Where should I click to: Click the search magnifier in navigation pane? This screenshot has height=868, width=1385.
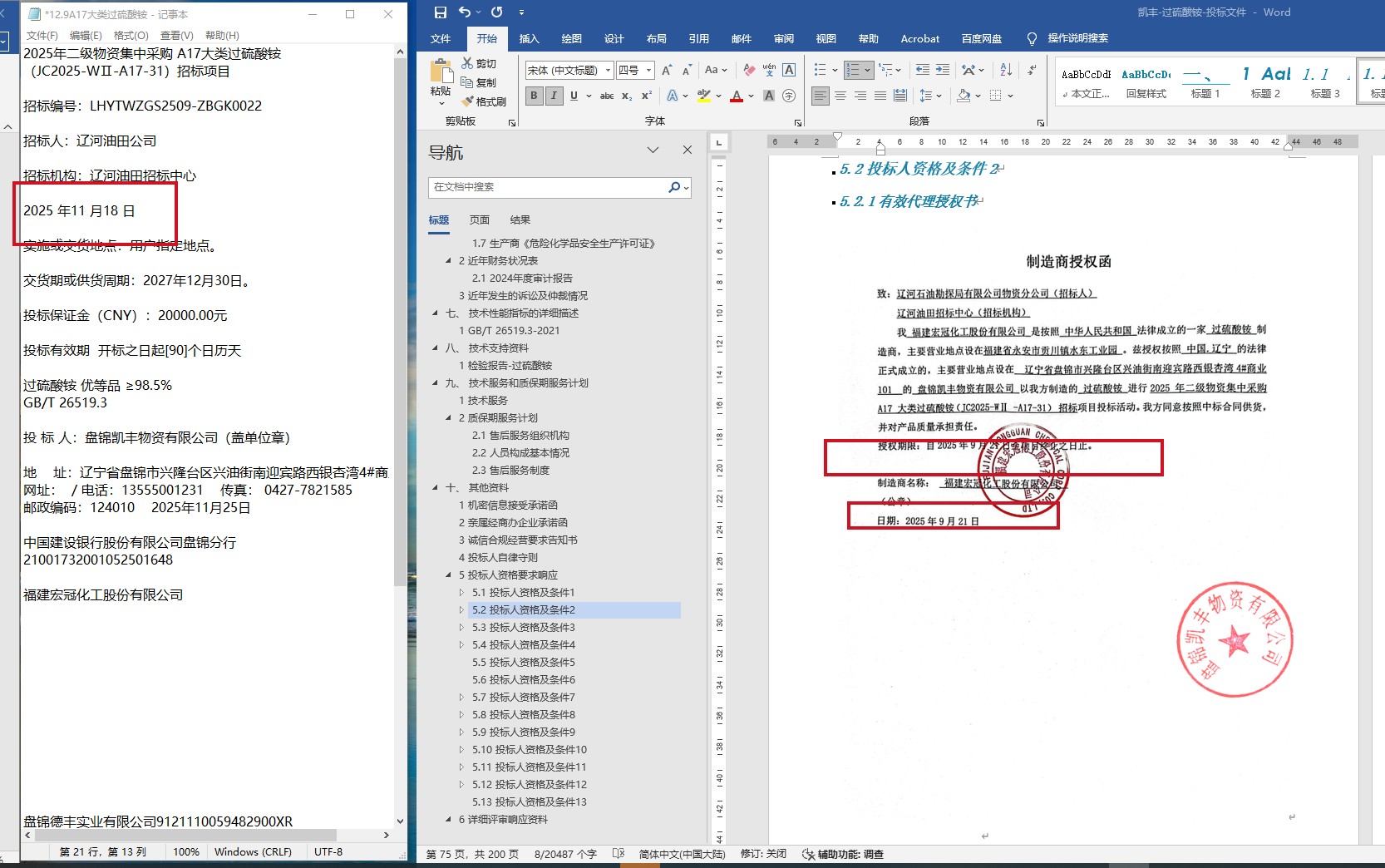(x=674, y=188)
